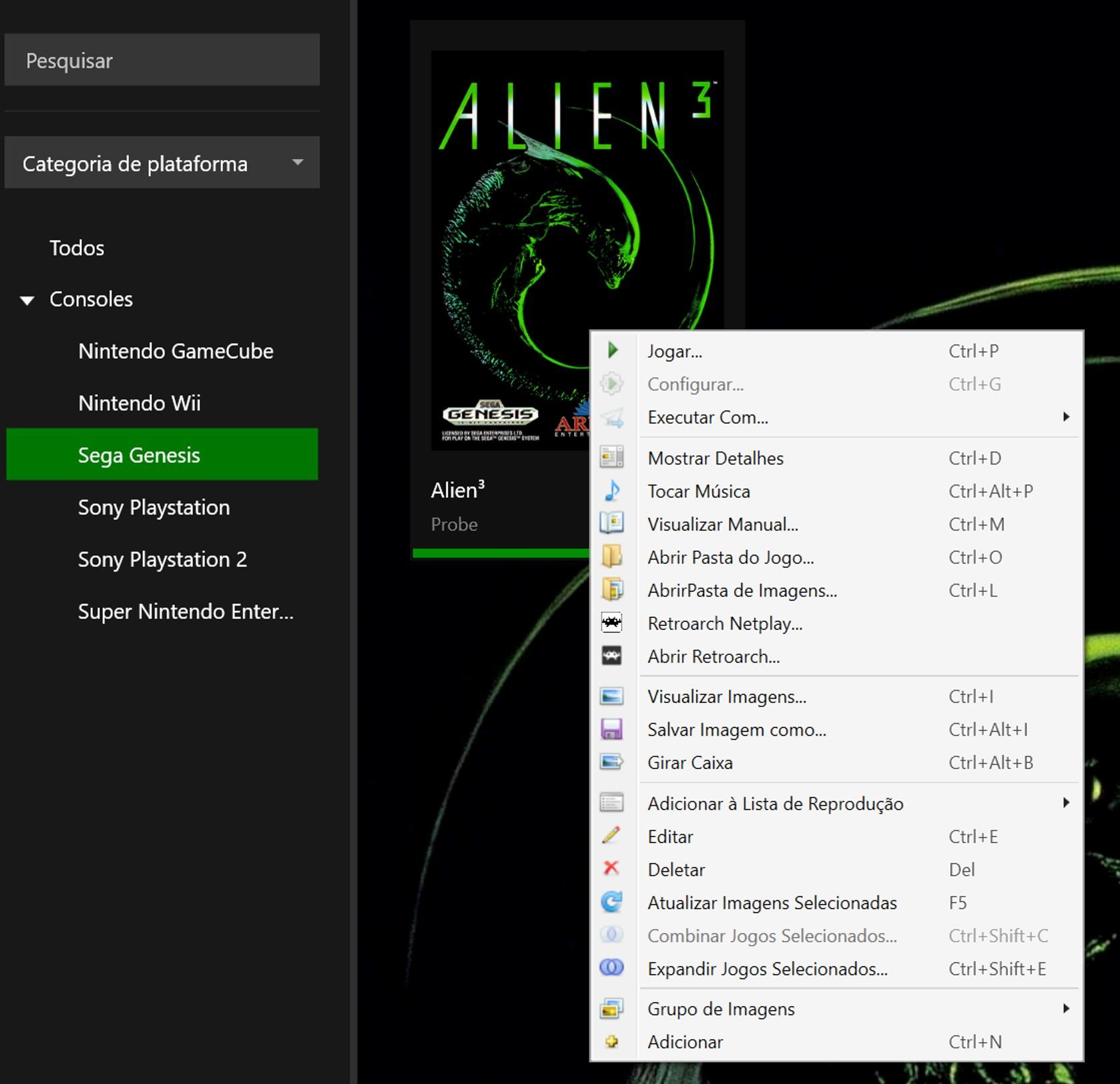The height and width of the screenshot is (1084, 1120).
Task: Click the pencil icon beside Editar
Action: [611, 835]
